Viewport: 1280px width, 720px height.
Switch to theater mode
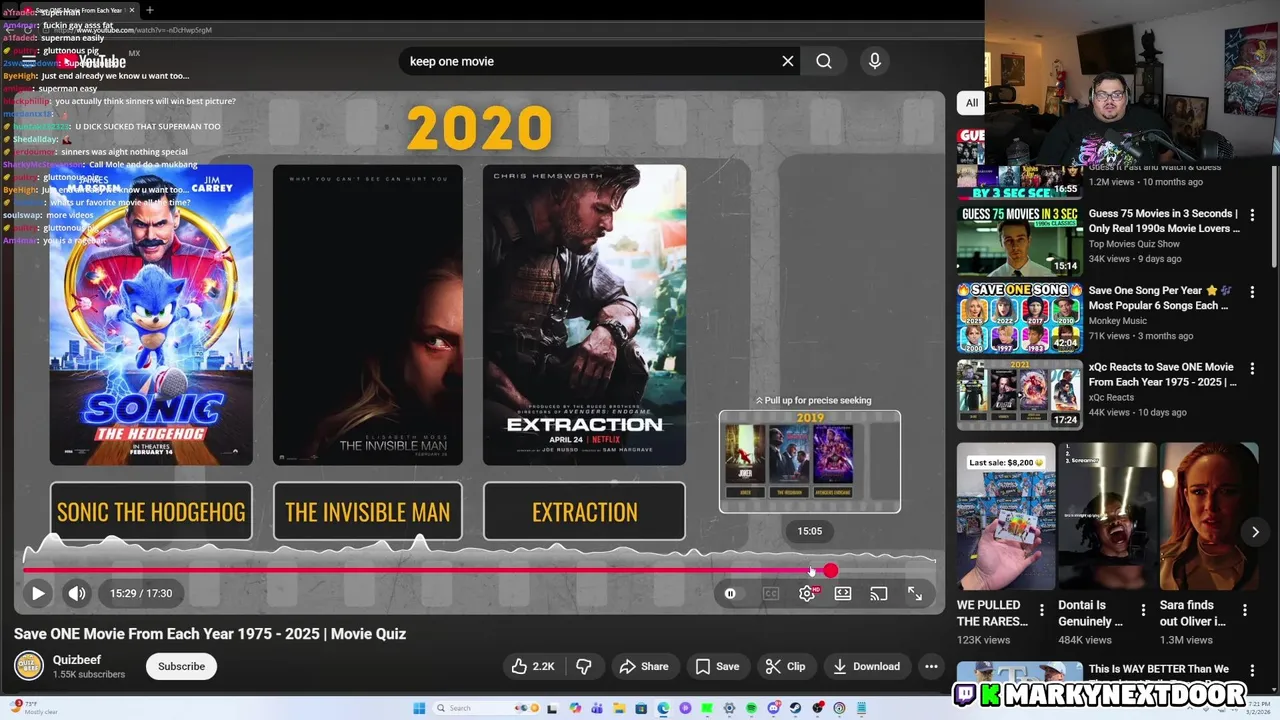(x=843, y=593)
